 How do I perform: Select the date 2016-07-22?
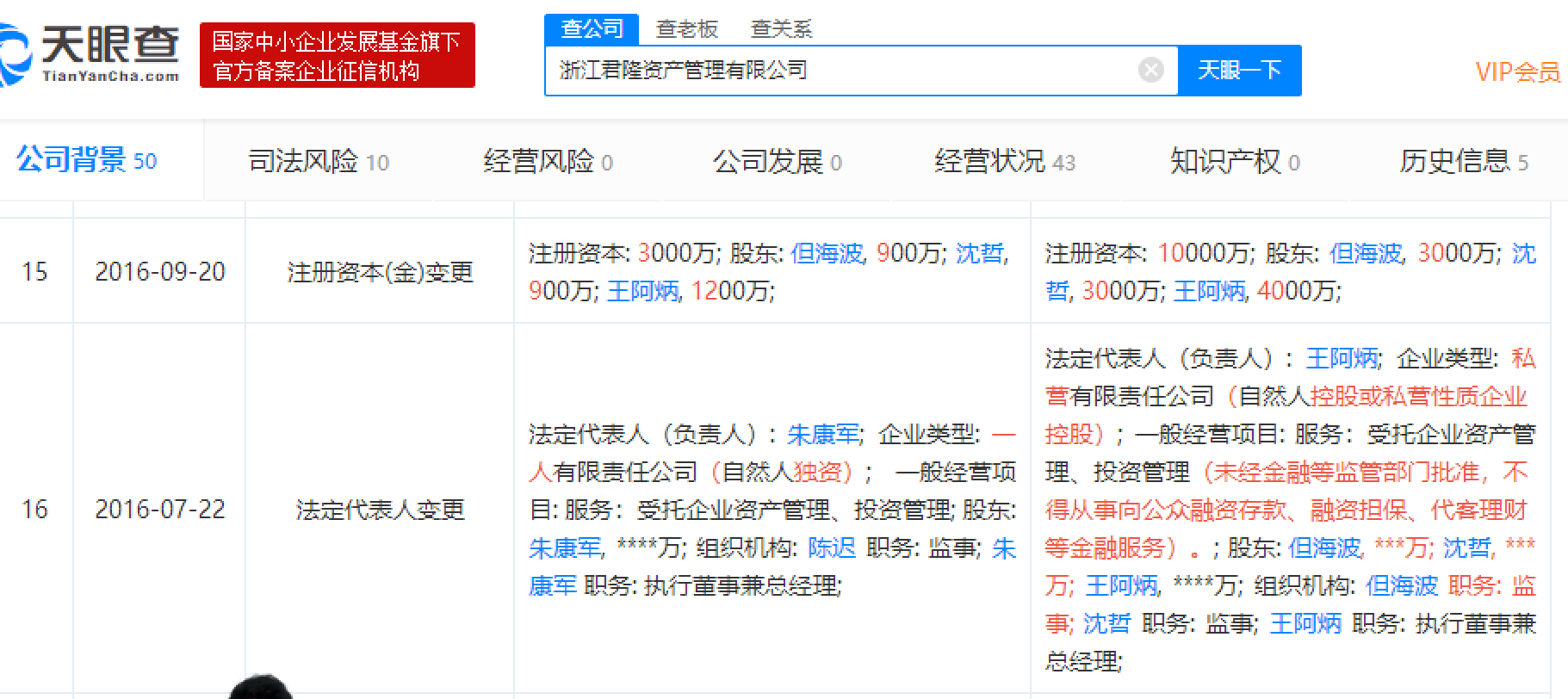click(x=160, y=509)
